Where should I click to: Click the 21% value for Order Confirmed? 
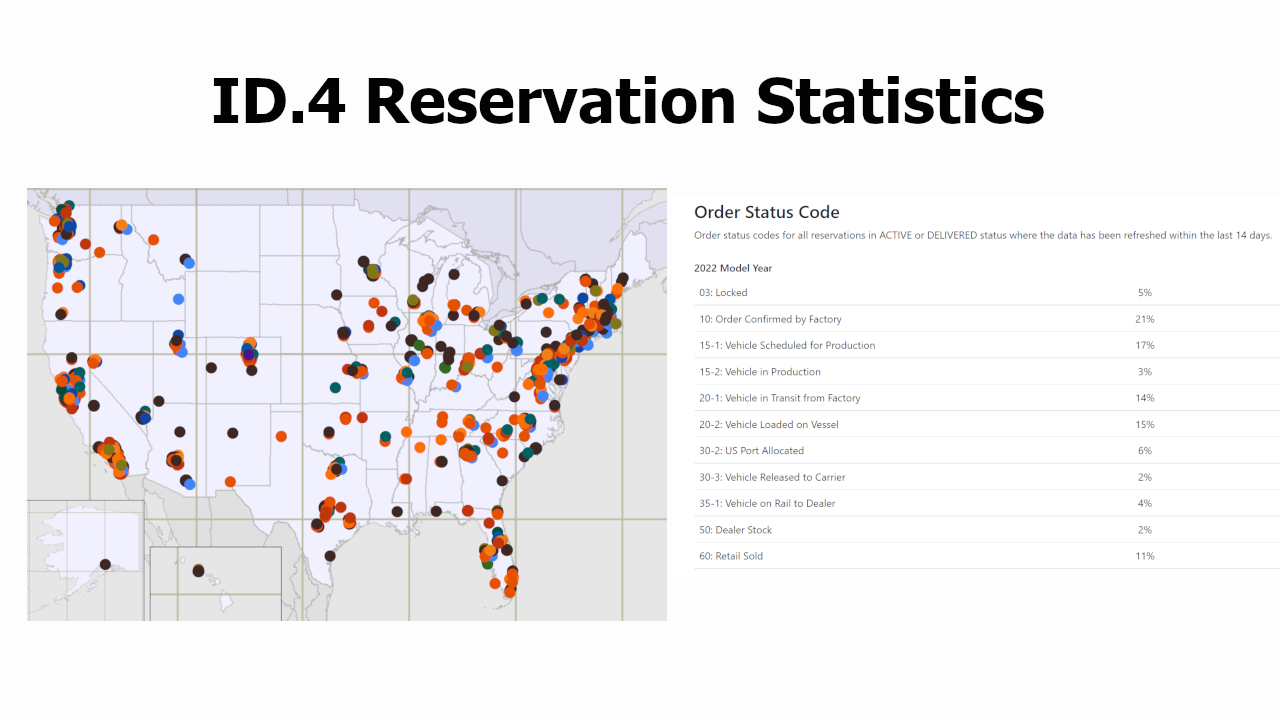1145,319
